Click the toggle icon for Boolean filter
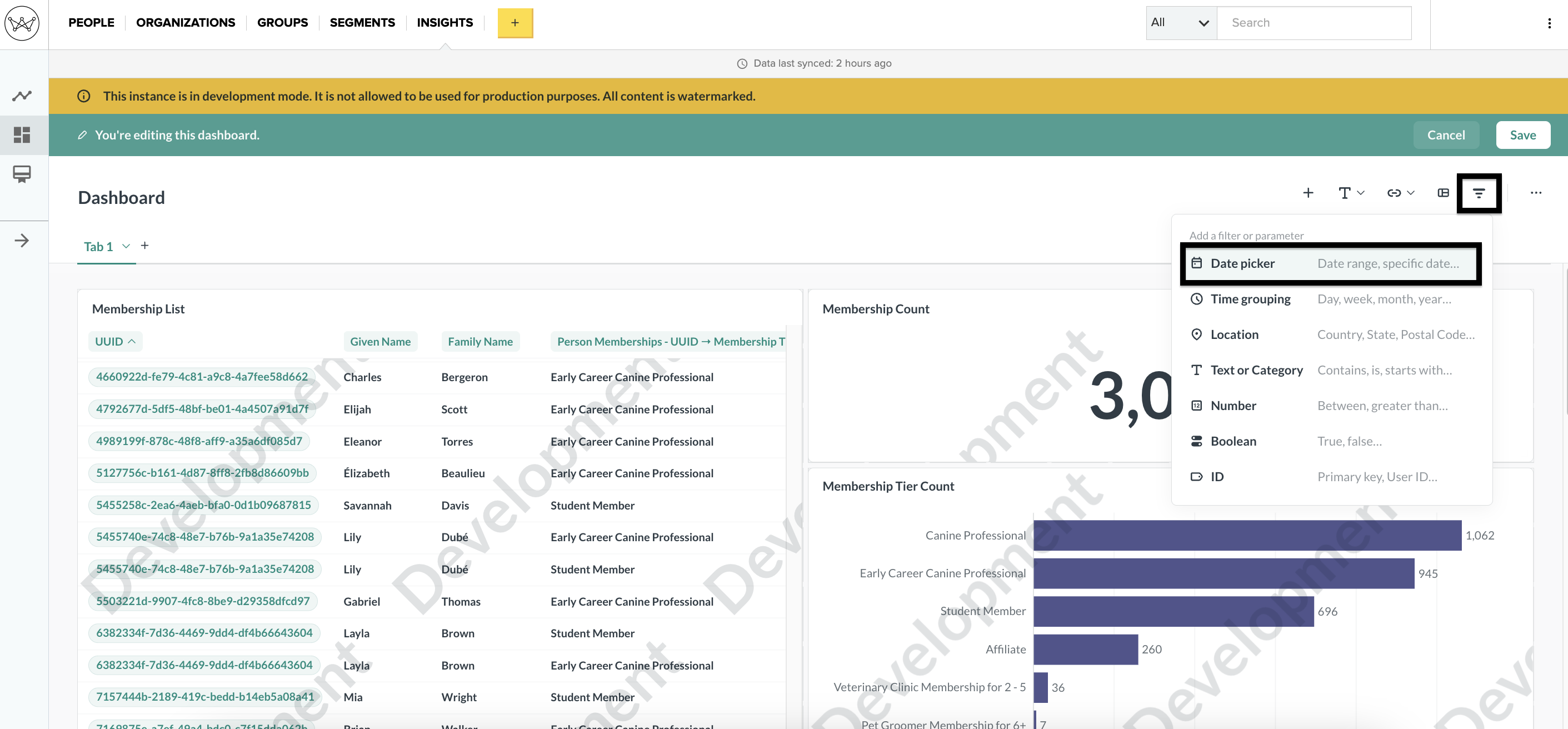This screenshot has width=1568, height=729. (x=1196, y=441)
